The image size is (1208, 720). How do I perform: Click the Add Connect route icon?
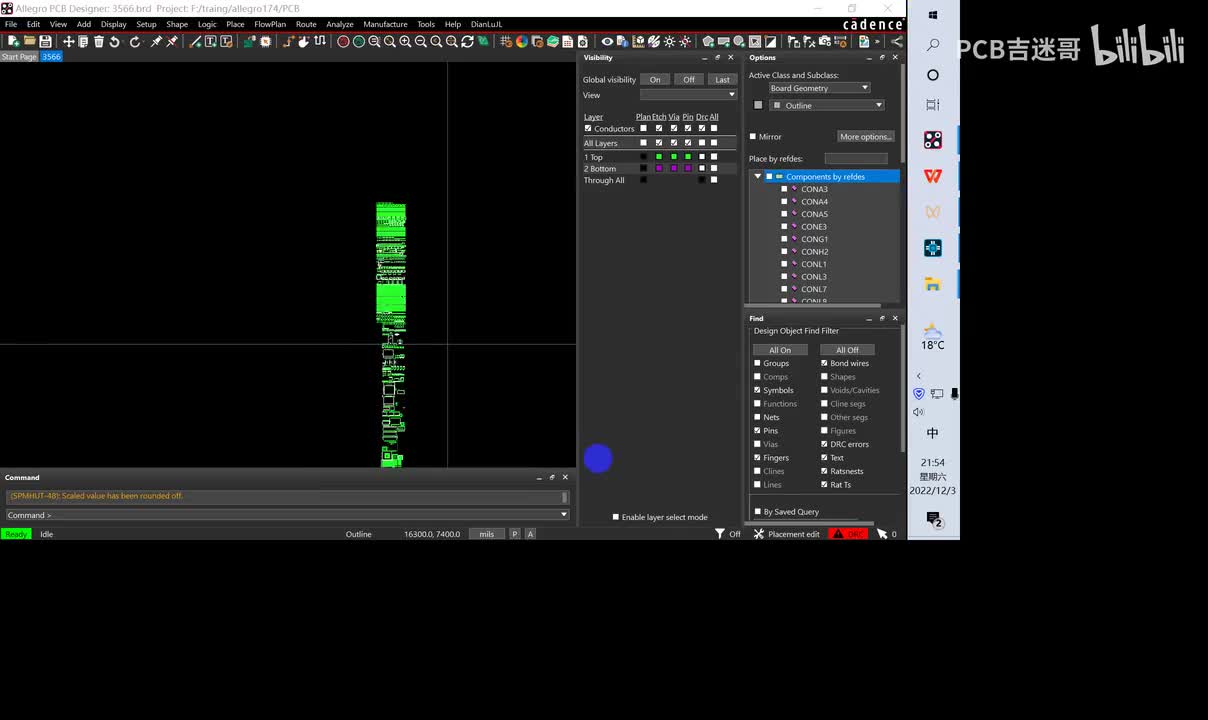(x=289, y=41)
